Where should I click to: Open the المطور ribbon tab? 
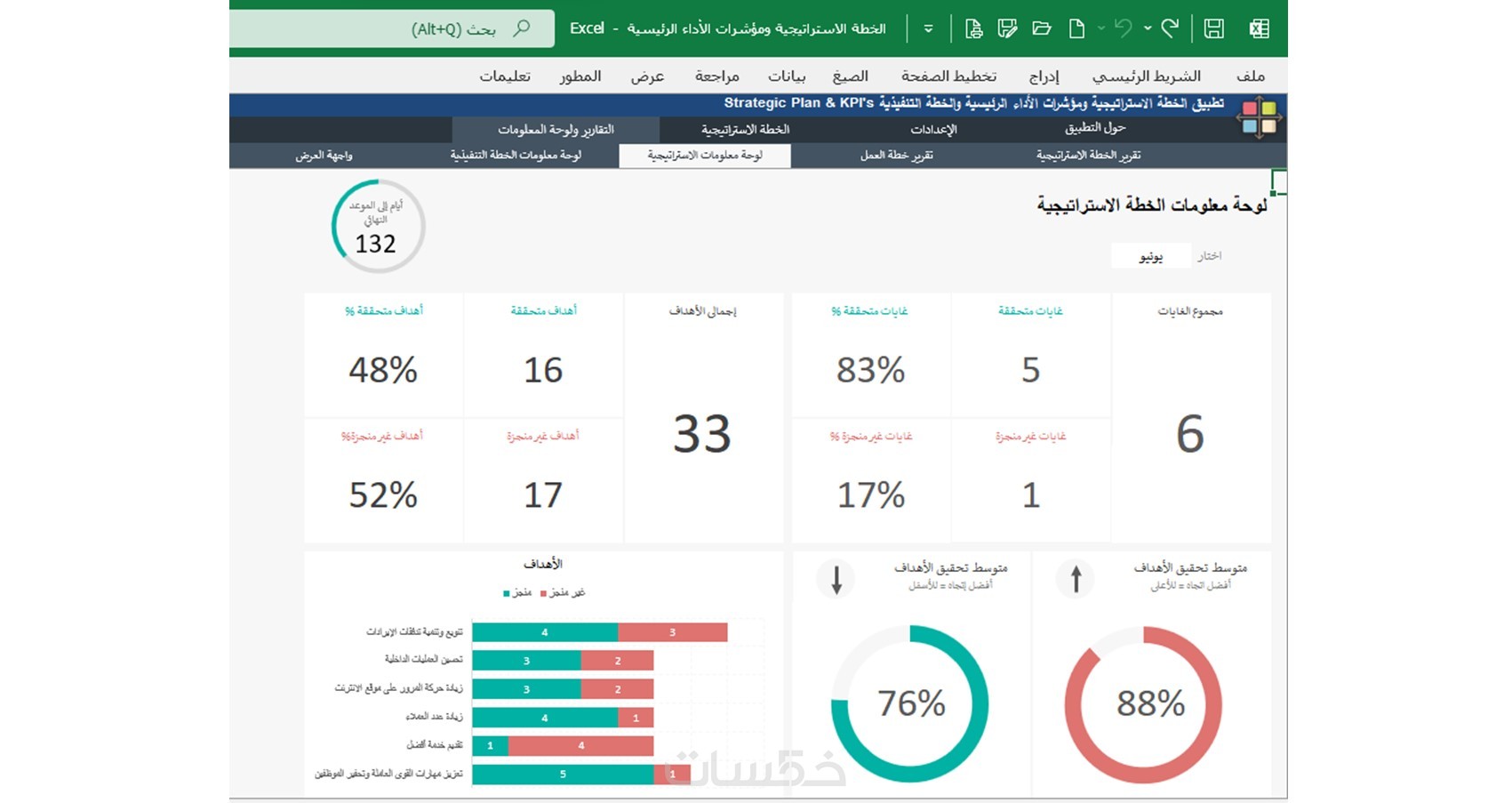(x=580, y=76)
